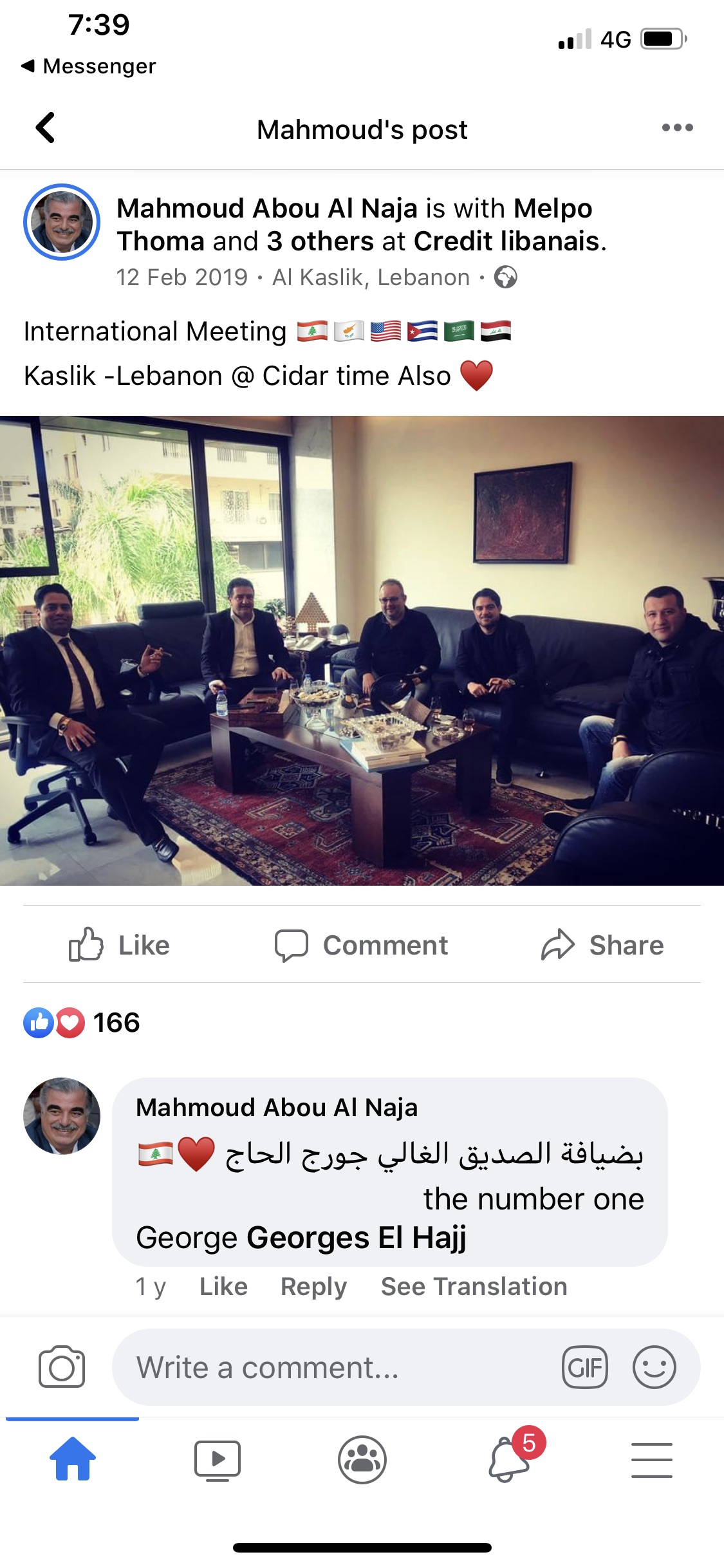Share the post using the Share arrow
The image size is (724, 1568).
point(602,945)
